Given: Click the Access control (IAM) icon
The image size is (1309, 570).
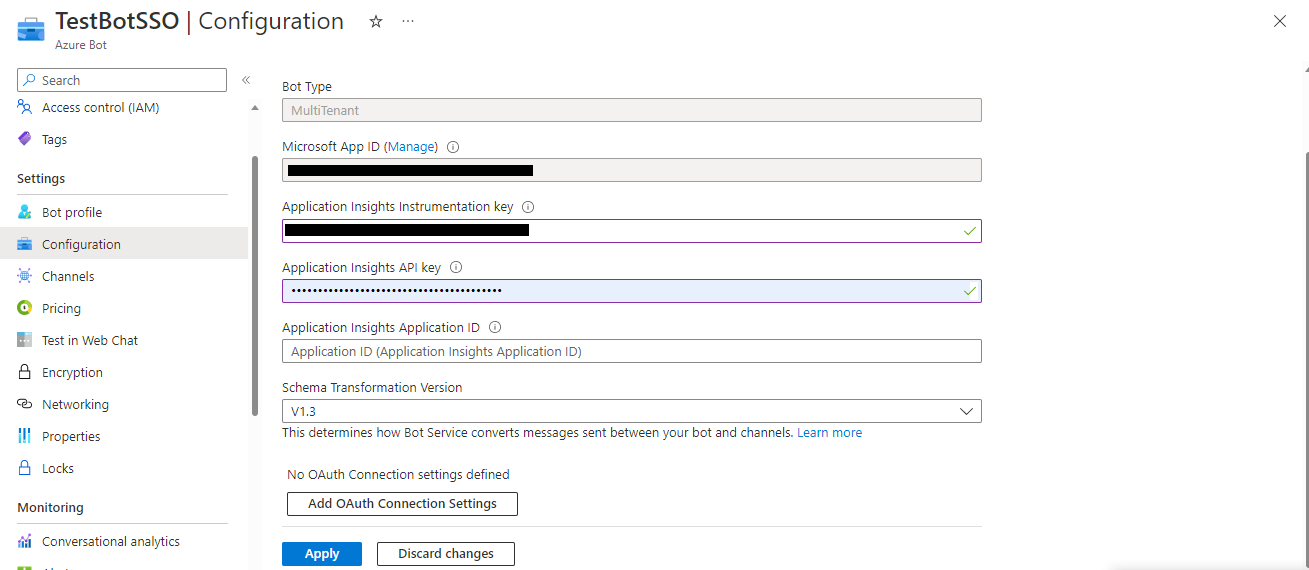Looking at the screenshot, I should (x=25, y=107).
